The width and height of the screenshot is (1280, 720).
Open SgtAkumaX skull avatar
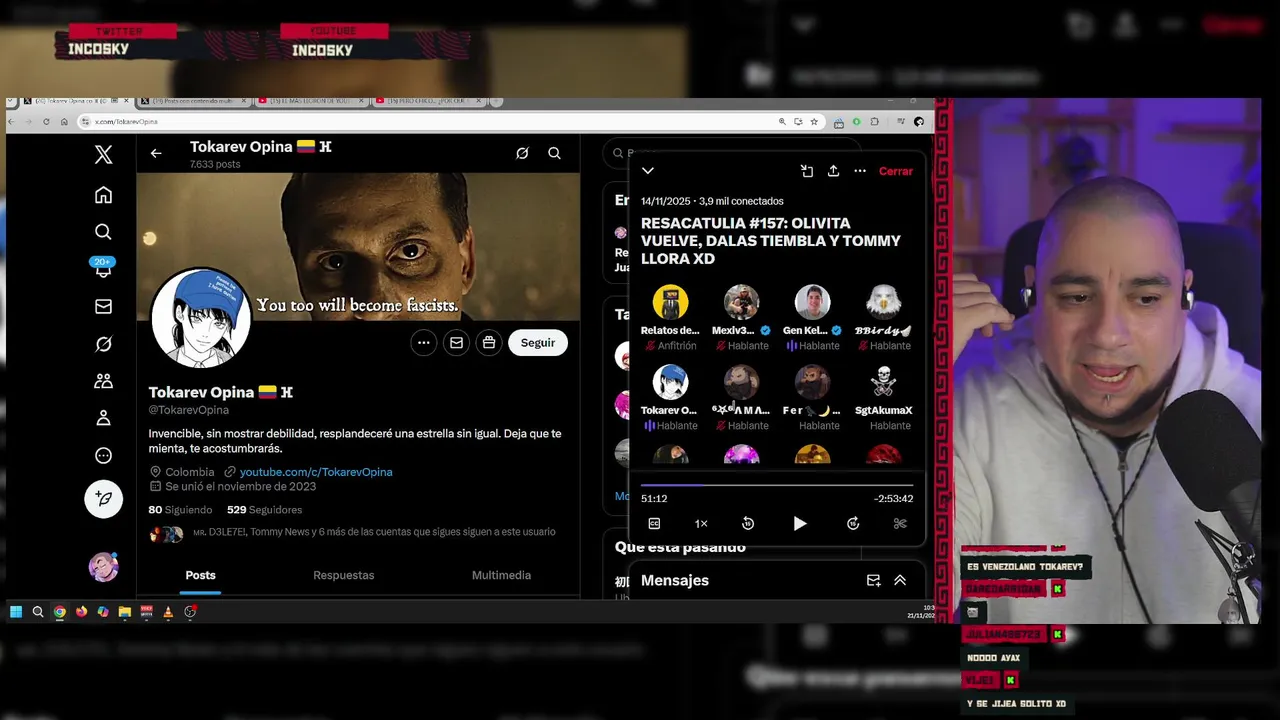point(883,382)
